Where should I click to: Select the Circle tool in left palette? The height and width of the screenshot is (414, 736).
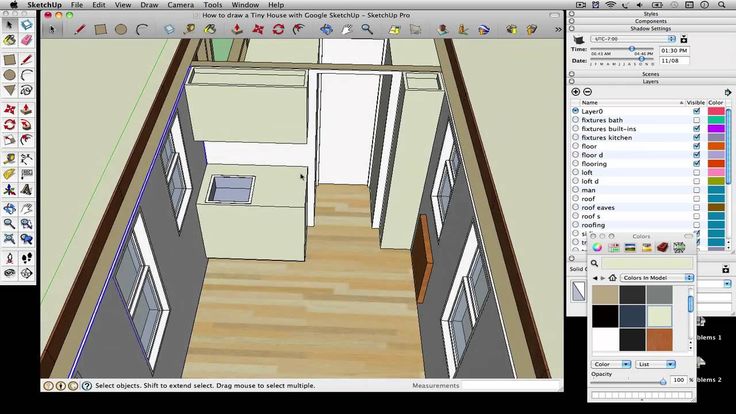9,75
